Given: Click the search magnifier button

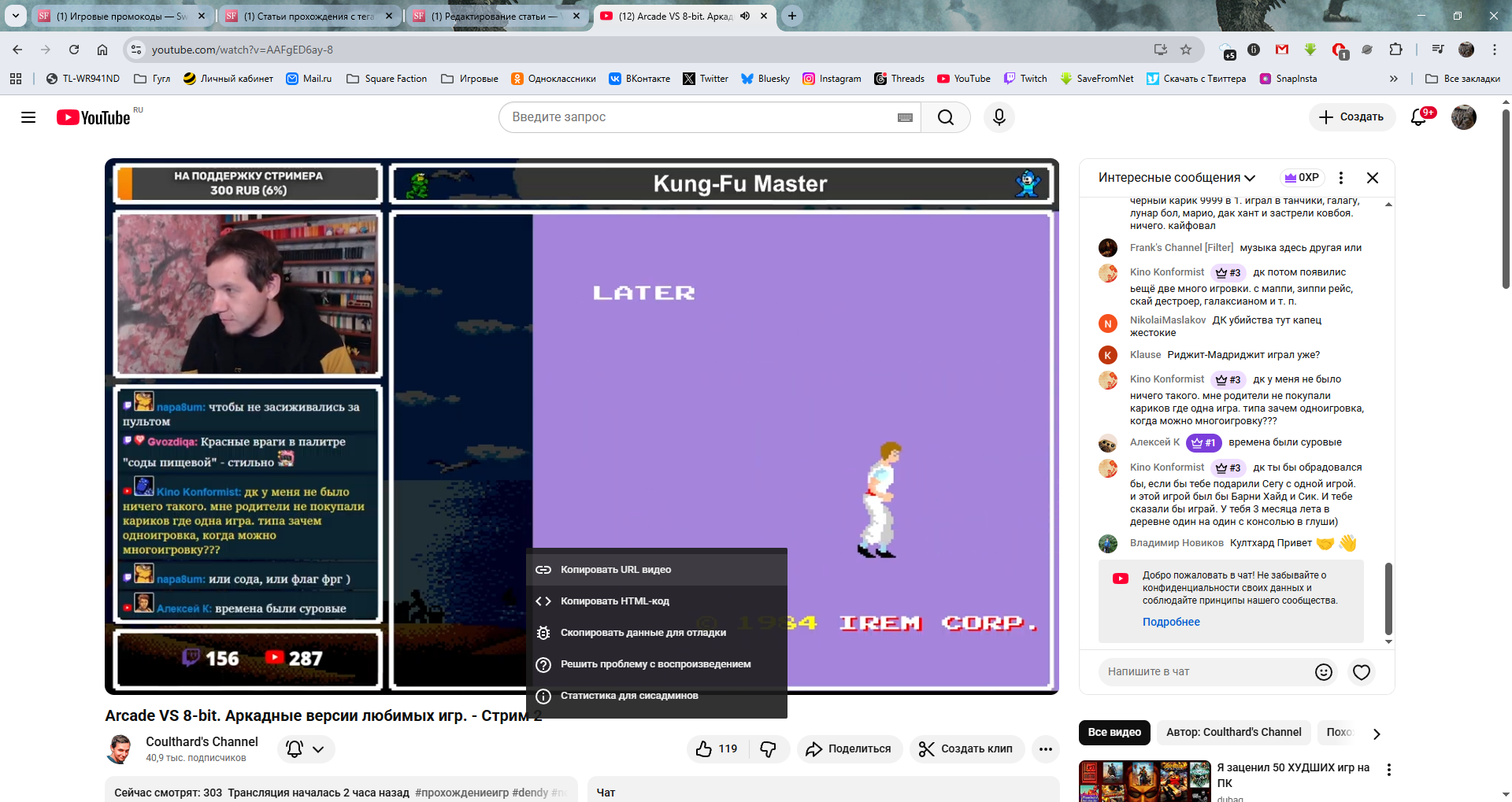Looking at the screenshot, I should pos(945,117).
